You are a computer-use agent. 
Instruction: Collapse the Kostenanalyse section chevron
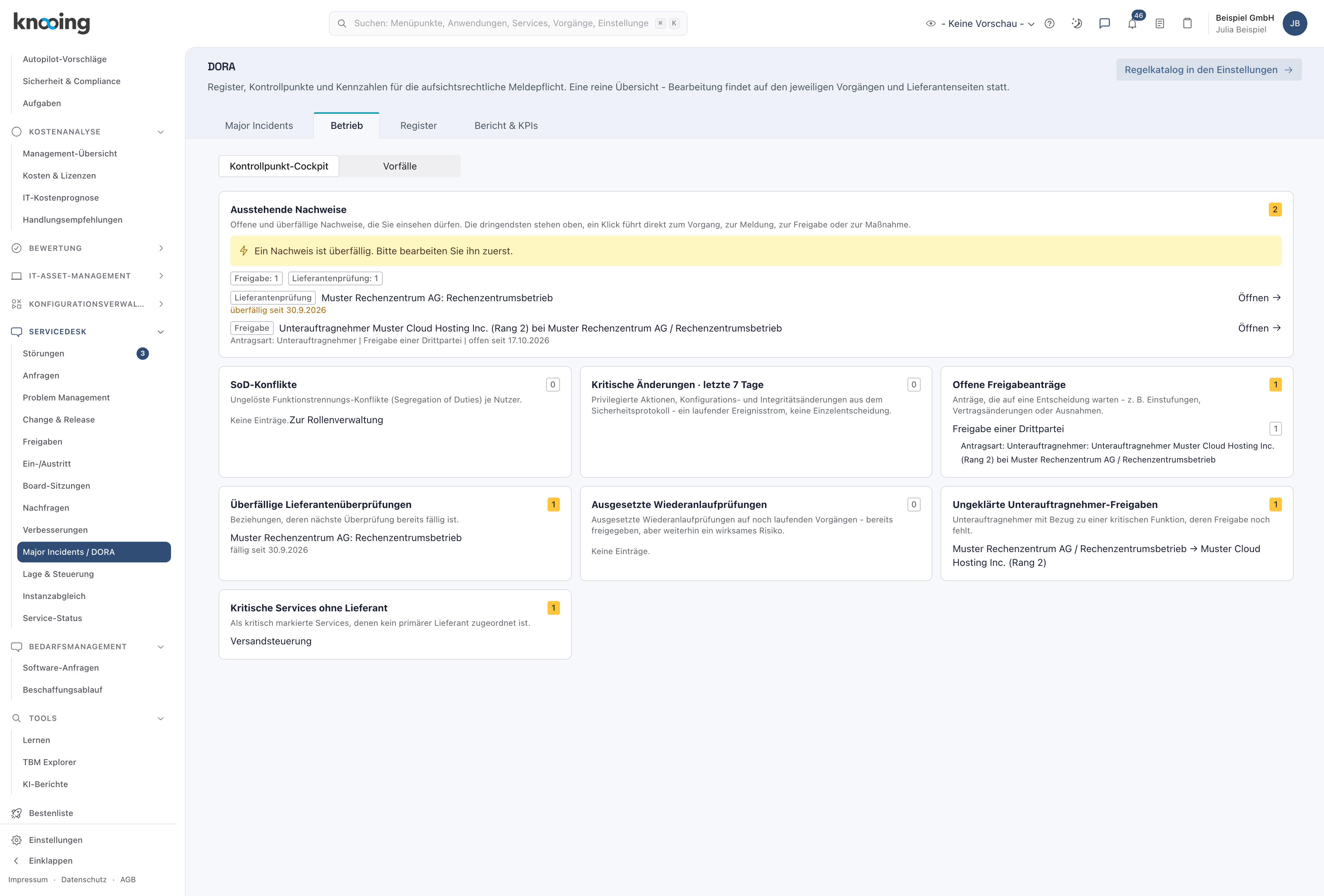coord(161,132)
